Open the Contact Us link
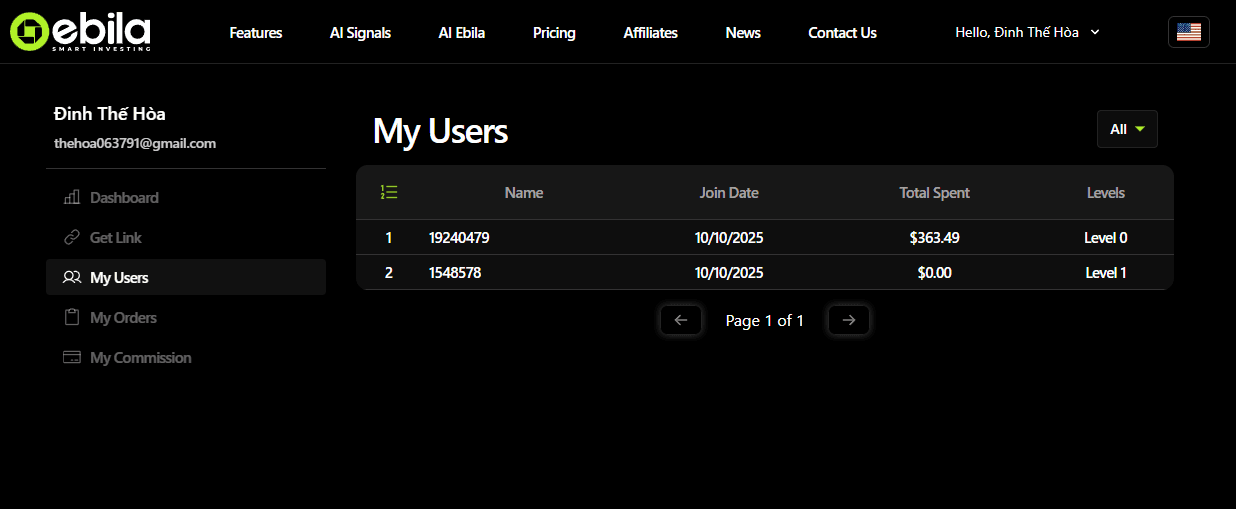Viewport: 1236px width, 509px height. [842, 33]
